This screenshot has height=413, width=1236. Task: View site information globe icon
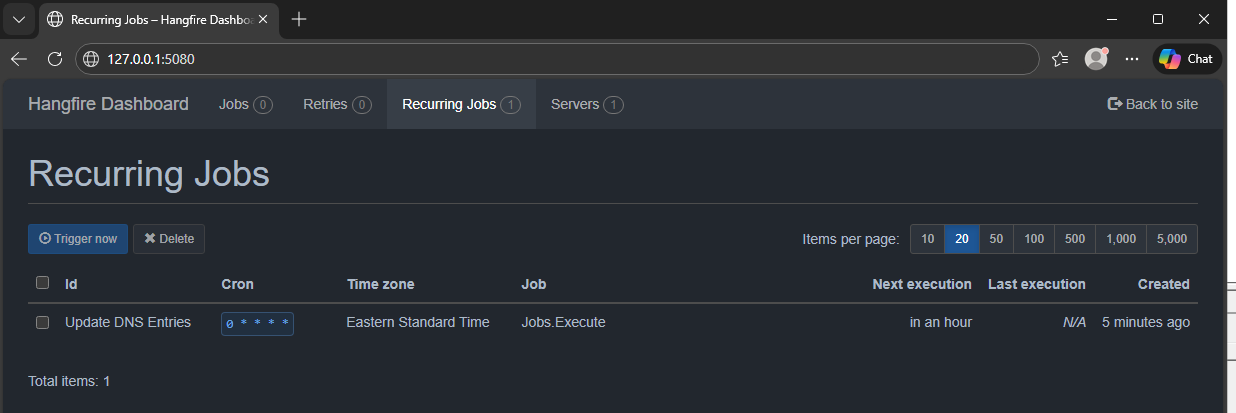91,59
